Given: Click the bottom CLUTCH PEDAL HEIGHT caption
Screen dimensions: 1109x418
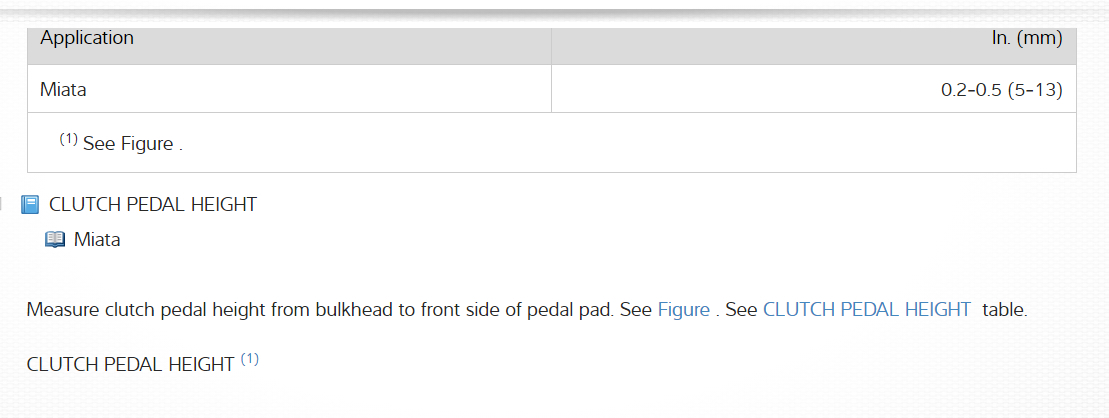Looking at the screenshot, I should point(130,364).
